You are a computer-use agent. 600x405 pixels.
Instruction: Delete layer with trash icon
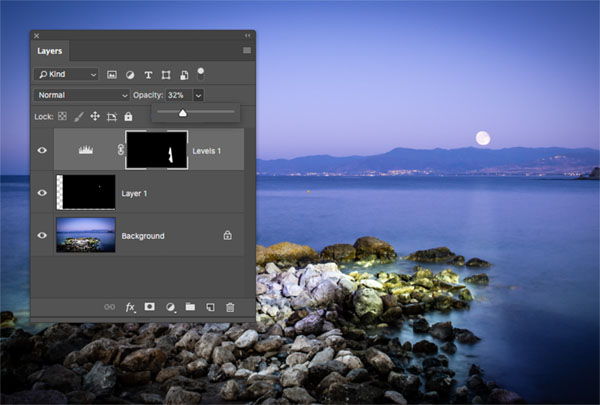pyautogui.click(x=230, y=307)
